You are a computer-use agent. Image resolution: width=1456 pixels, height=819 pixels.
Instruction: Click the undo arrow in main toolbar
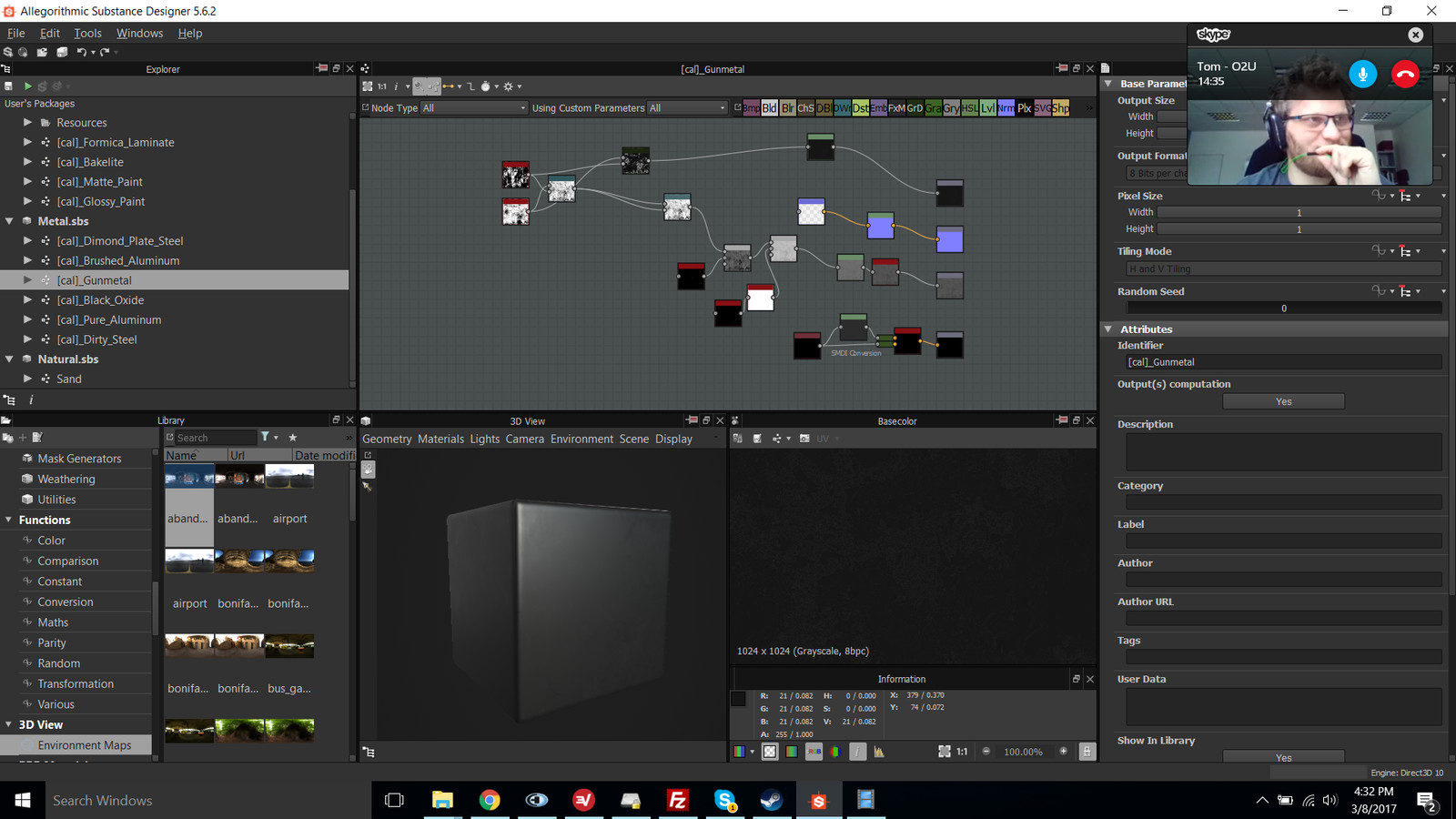coord(81,52)
